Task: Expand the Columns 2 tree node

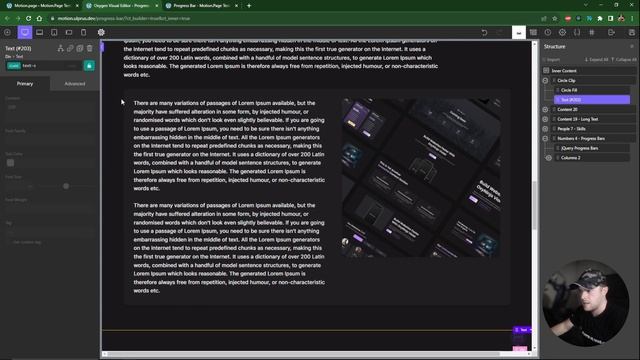Action: [x=549, y=158]
